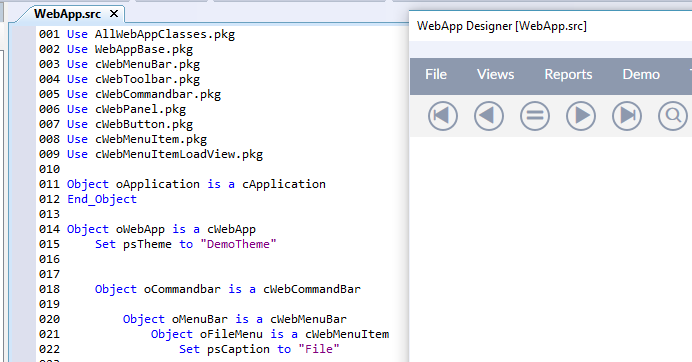Image resolution: width=692 pixels, height=362 pixels.
Task: Click the magnifier search icon
Action: coord(673,116)
